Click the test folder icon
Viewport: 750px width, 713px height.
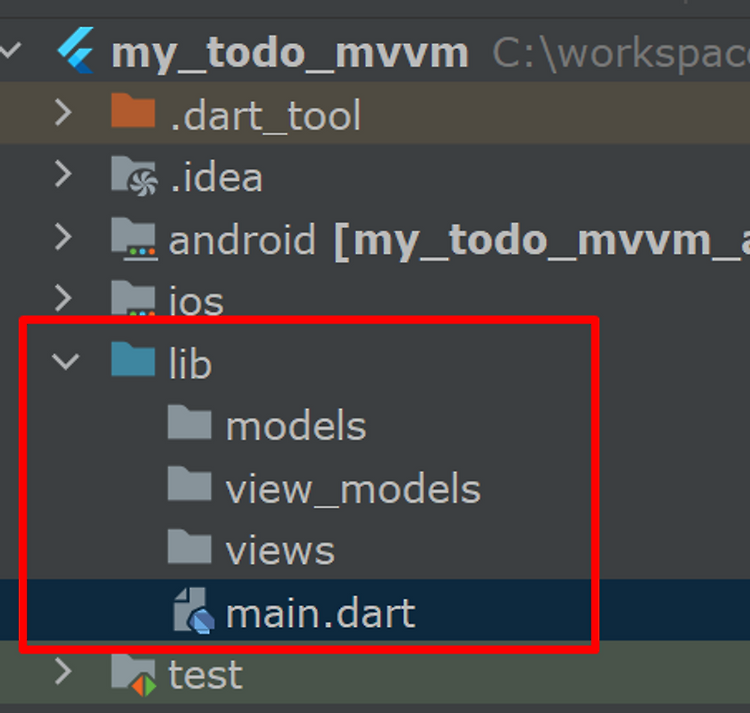(x=134, y=674)
